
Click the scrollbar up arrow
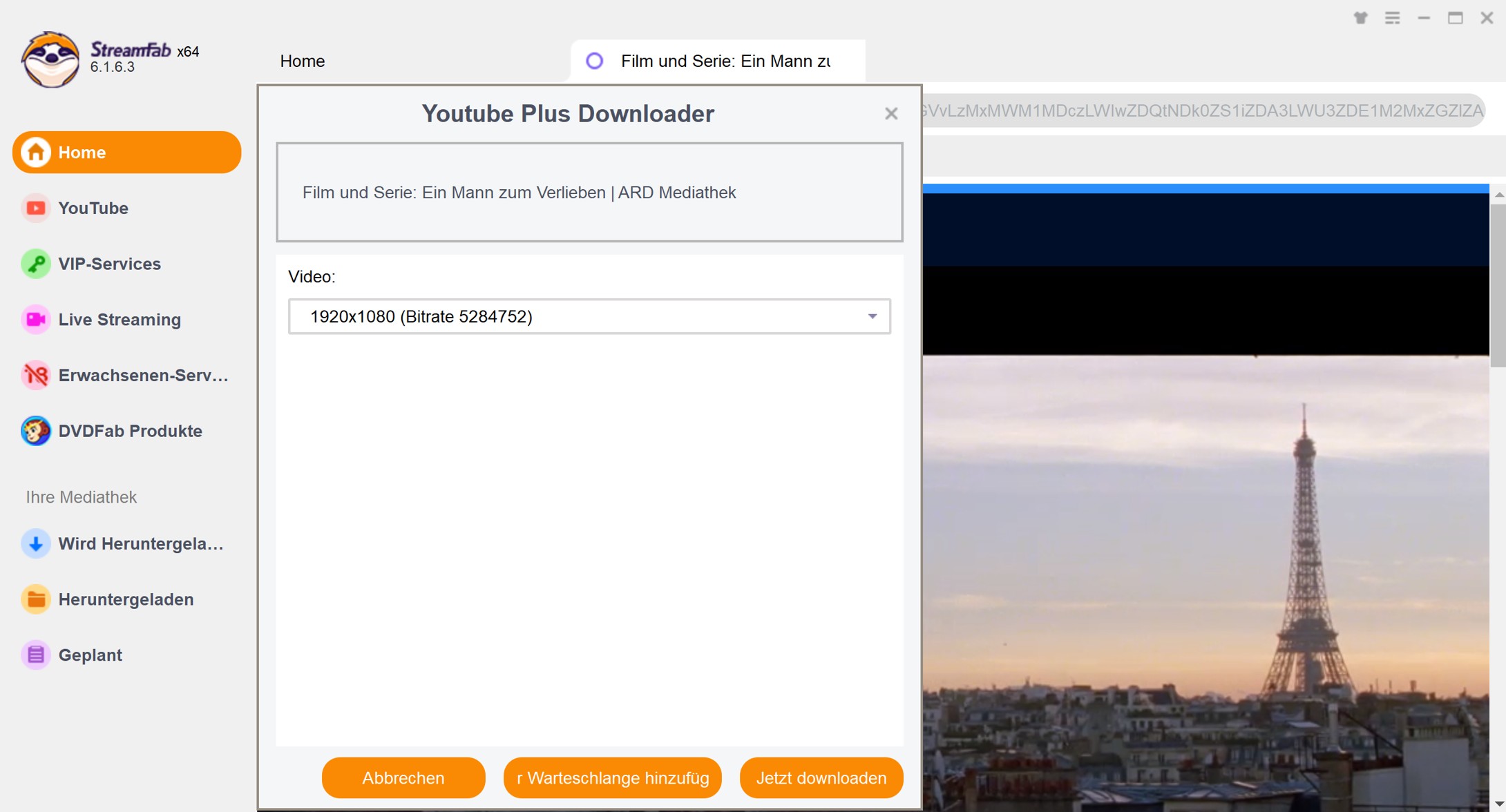(x=1498, y=195)
